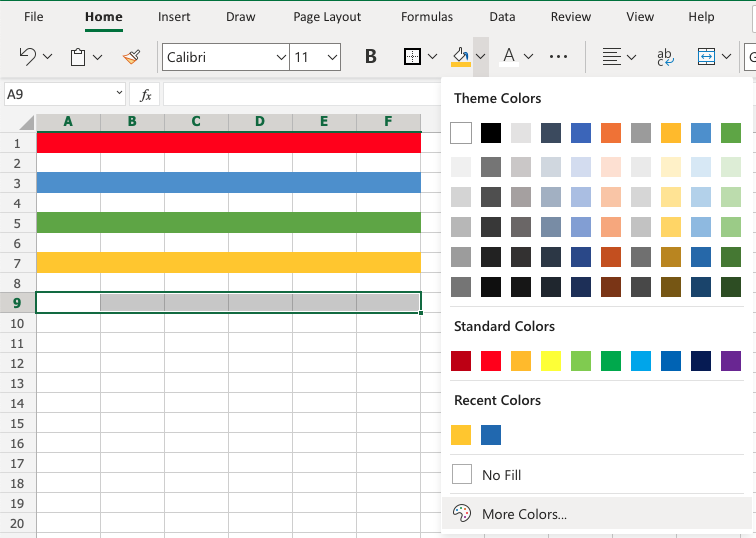The height and width of the screenshot is (538, 756).
Task: Click the Fill Color bucket icon
Action: pos(460,57)
